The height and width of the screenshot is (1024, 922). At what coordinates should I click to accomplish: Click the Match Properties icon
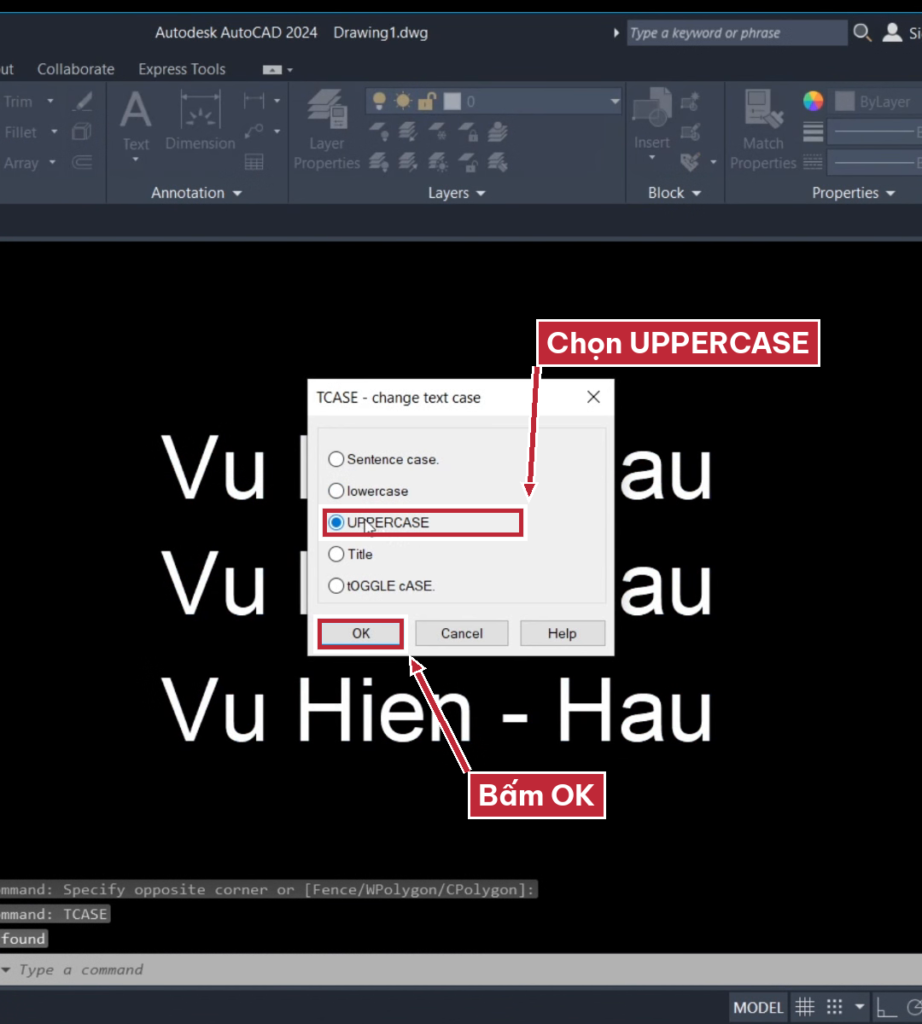[x=763, y=129]
